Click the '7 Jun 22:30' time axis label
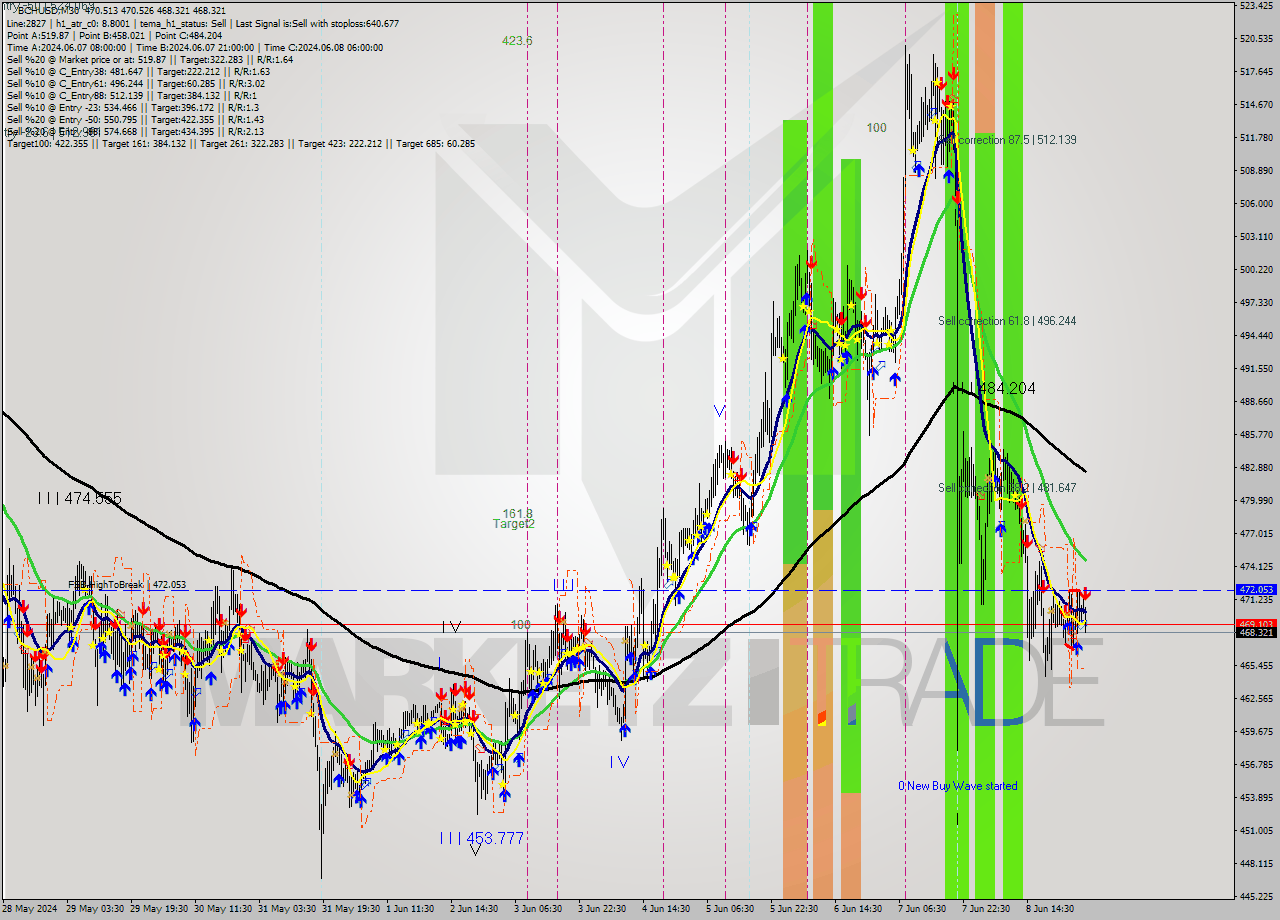Viewport: 1280px width, 920px height. pyautogui.click(x=987, y=909)
